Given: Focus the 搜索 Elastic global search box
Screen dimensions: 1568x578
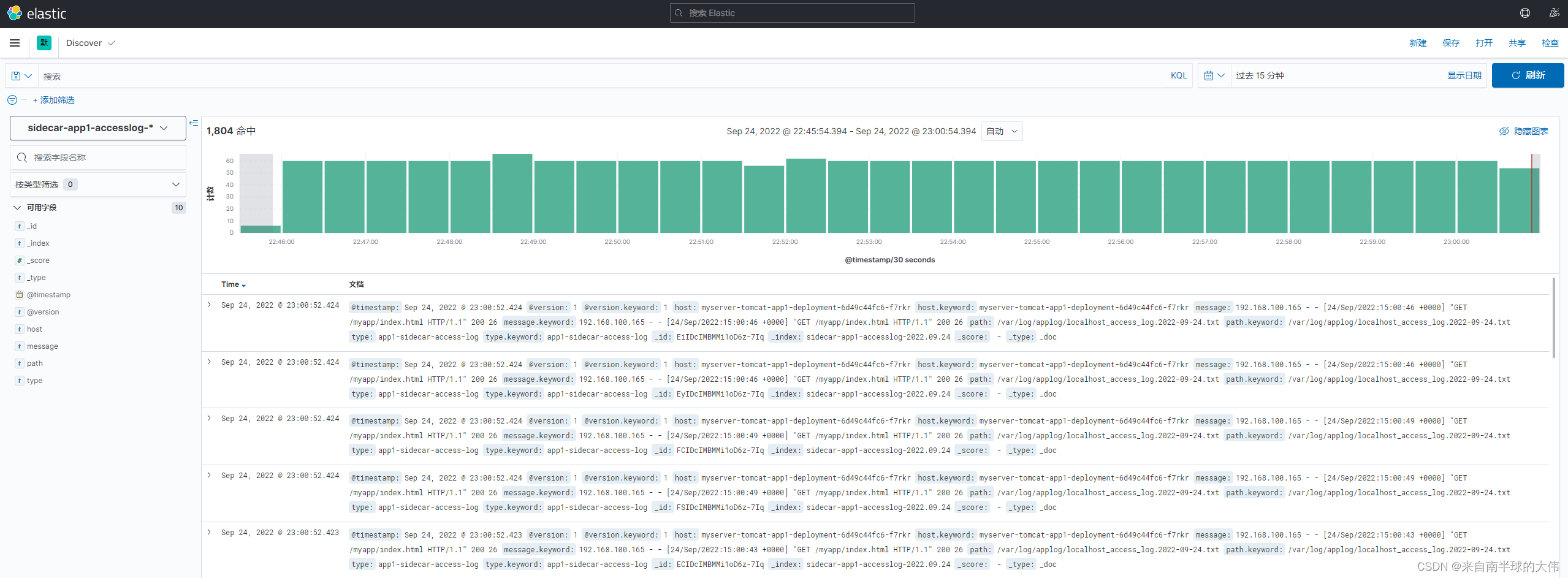Looking at the screenshot, I should [792, 13].
